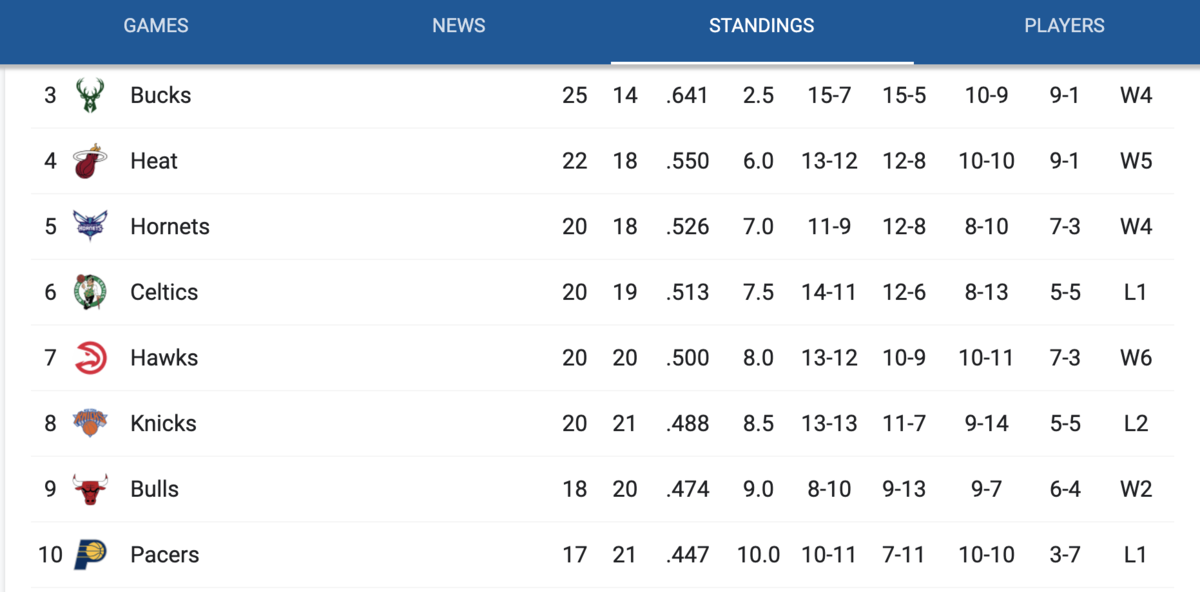
Task: Click the Milwaukee Bucks logo icon
Action: (90, 96)
